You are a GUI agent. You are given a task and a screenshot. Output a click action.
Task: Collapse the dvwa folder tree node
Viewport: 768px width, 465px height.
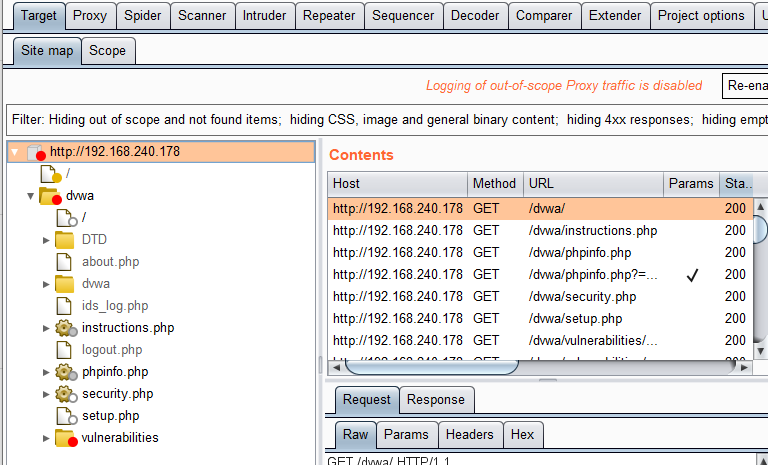pyautogui.click(x=30, y=196)
